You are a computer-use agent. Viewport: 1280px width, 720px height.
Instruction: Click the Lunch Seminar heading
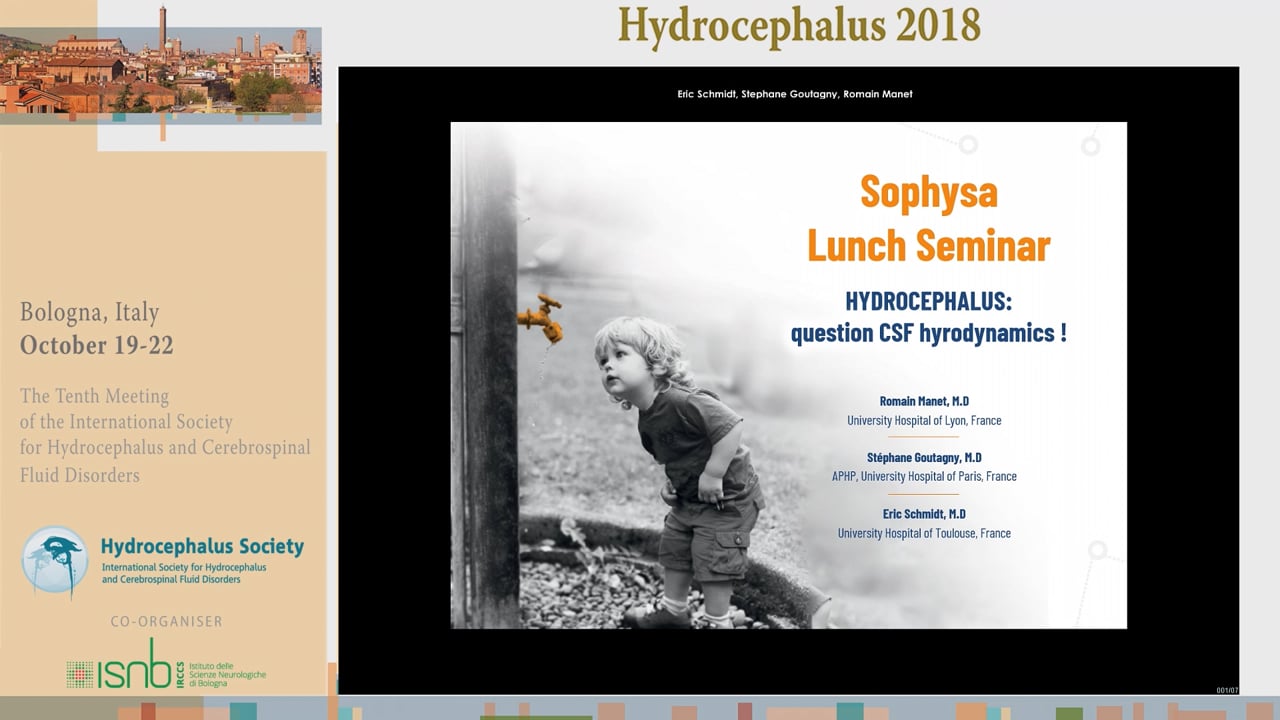[x=929, y=245]
